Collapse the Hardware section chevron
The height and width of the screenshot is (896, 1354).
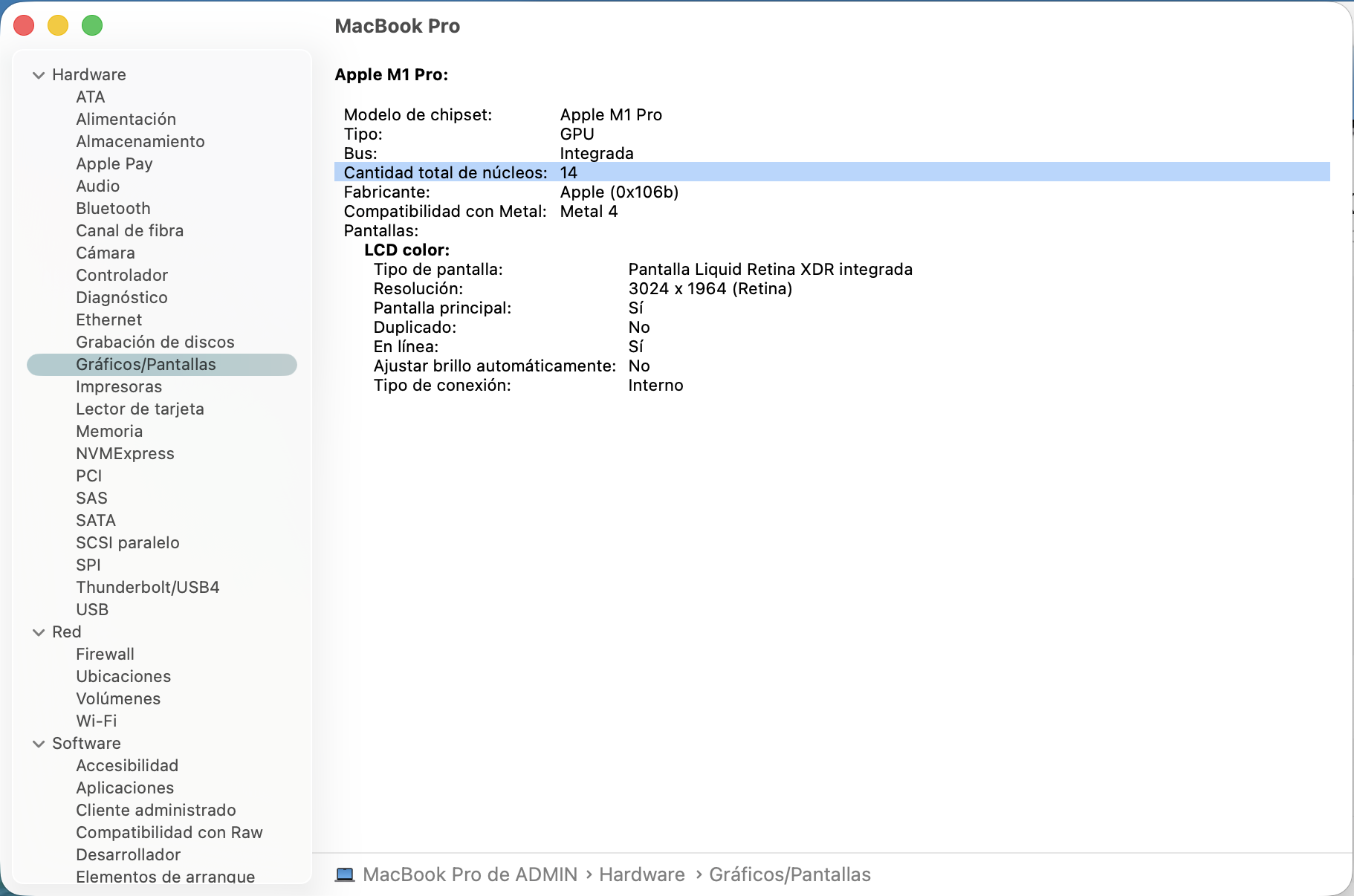tap(39, 75)
